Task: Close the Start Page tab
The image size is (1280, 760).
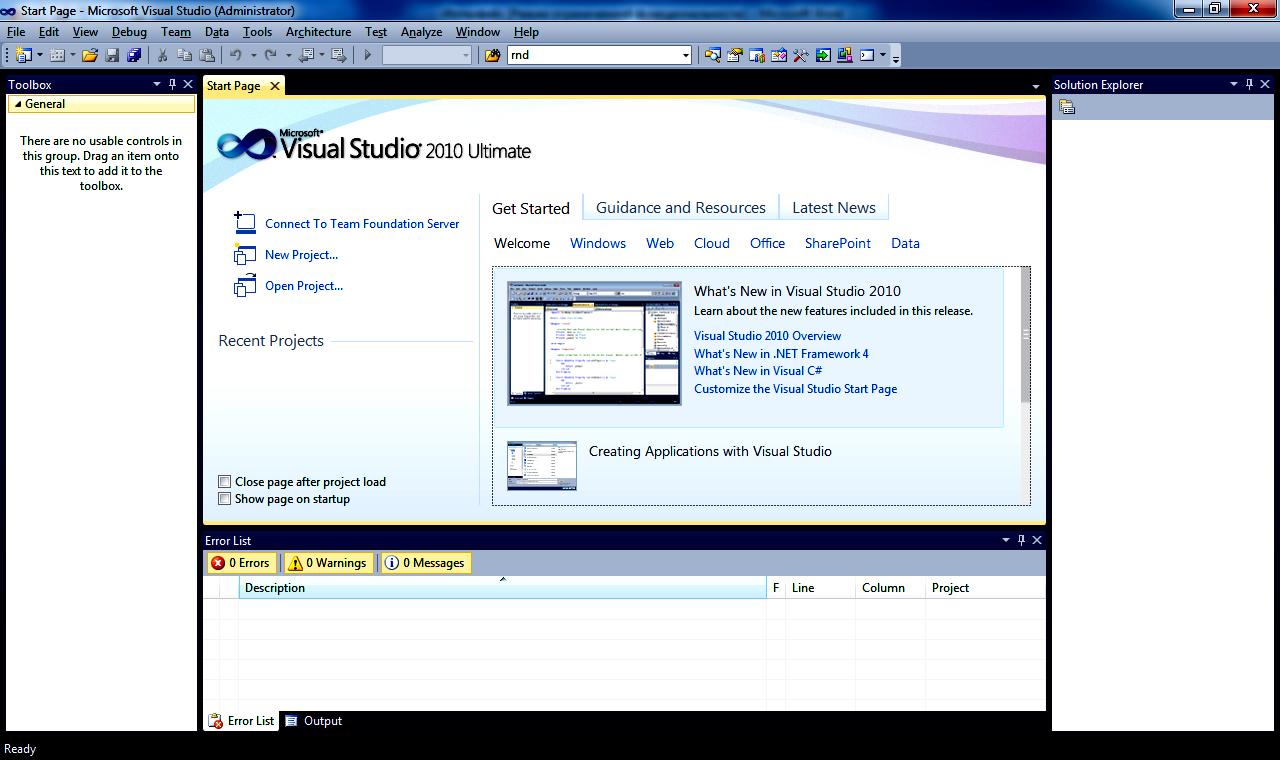Action: 274,86
